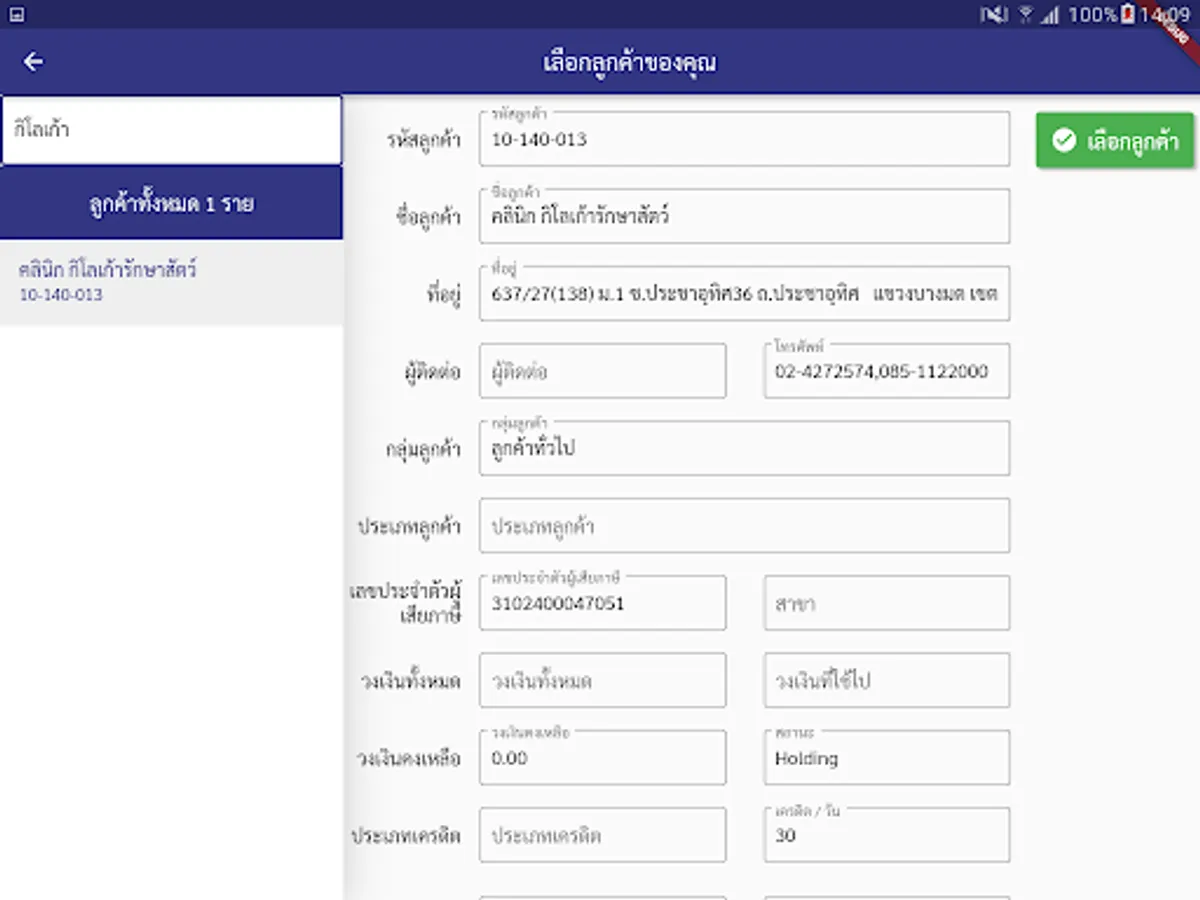Go back using the arrow icon
The width and height of the screenshot is (1200, 900).
(x=33, y=62)
